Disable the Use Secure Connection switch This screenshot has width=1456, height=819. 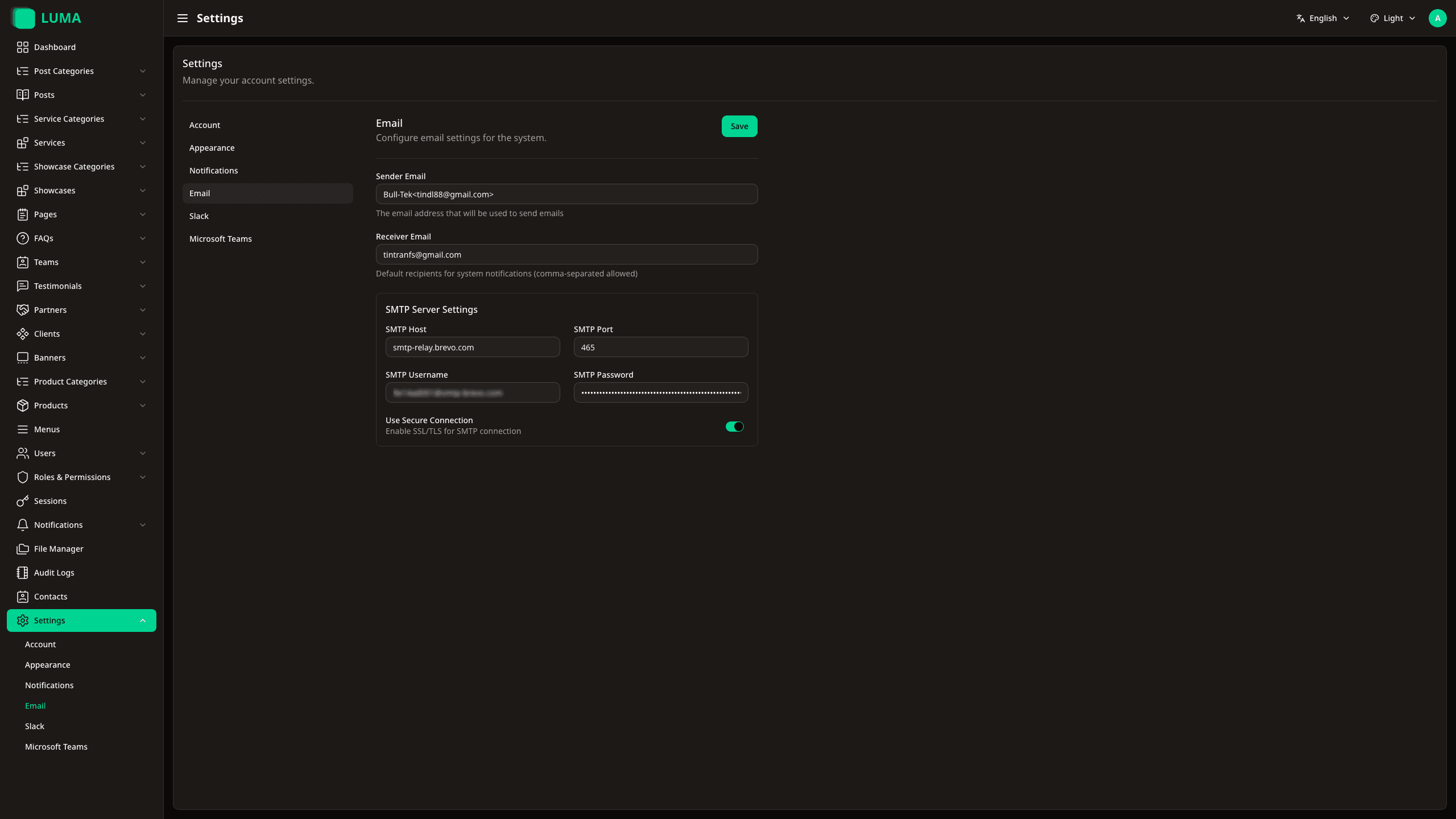click(734, 427)
